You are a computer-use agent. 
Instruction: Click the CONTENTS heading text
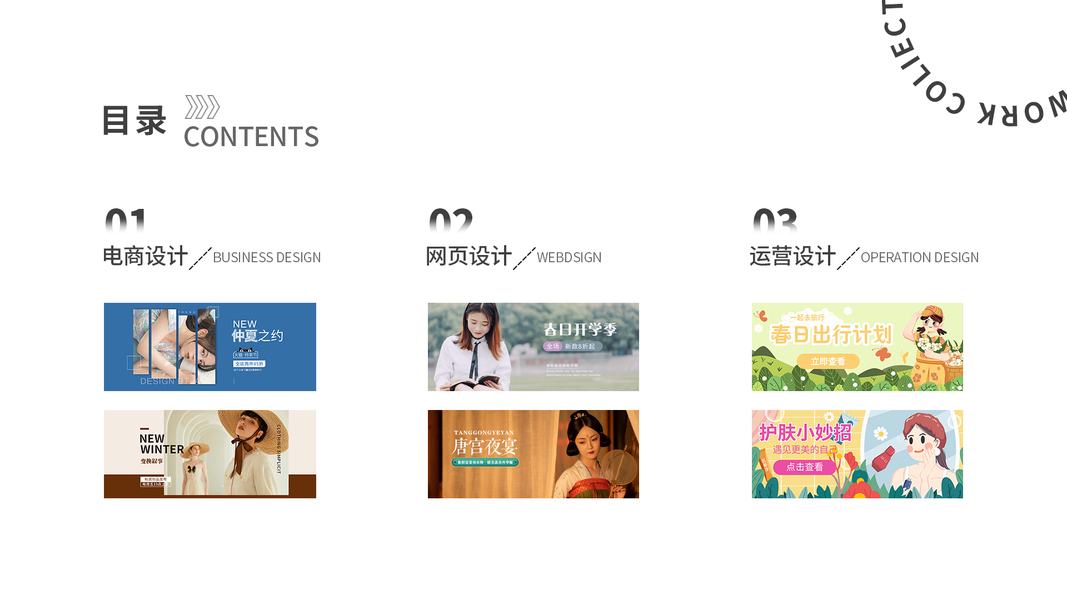coord(251,137)
